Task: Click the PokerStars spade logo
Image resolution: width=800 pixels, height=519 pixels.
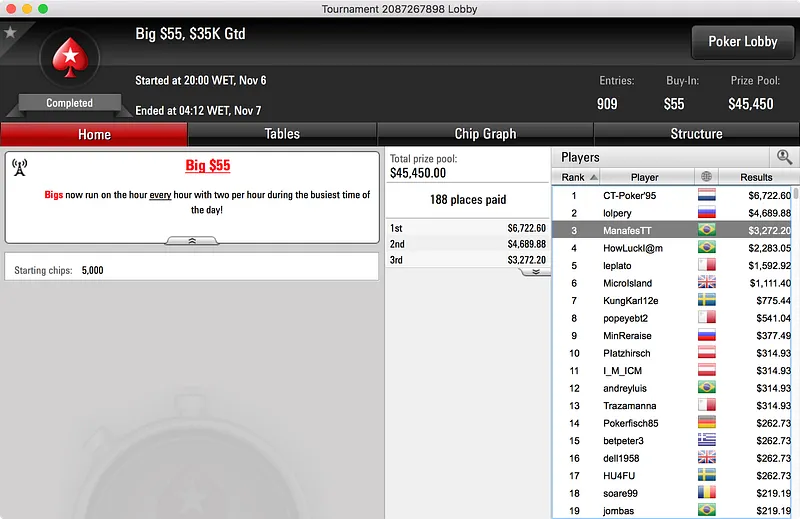Action: tap(70, 58)
